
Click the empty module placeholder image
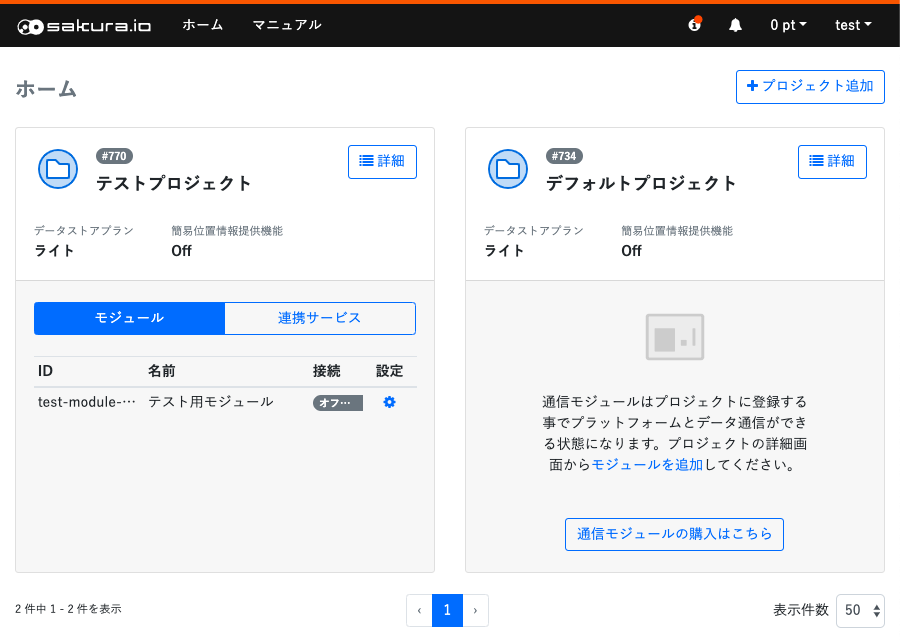674,337
